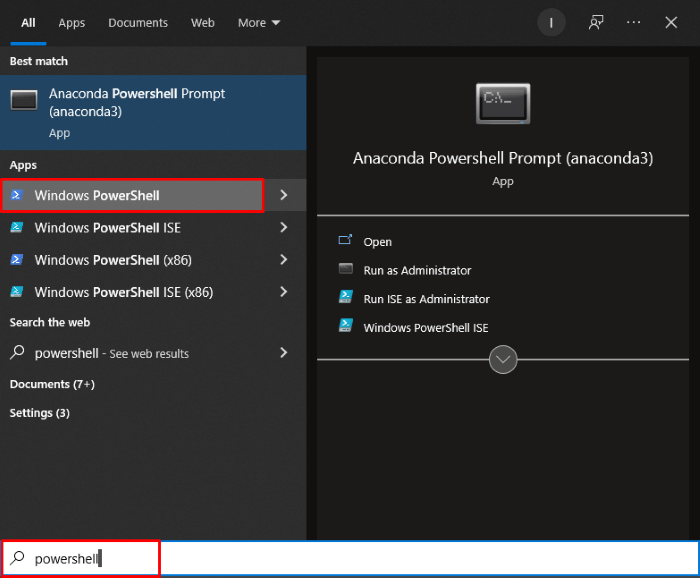Select Windows PowerShell ISE (x86) result text
The height and width of the screenshot is (578, 700).
pyautogui.click(x=124, y=292)
